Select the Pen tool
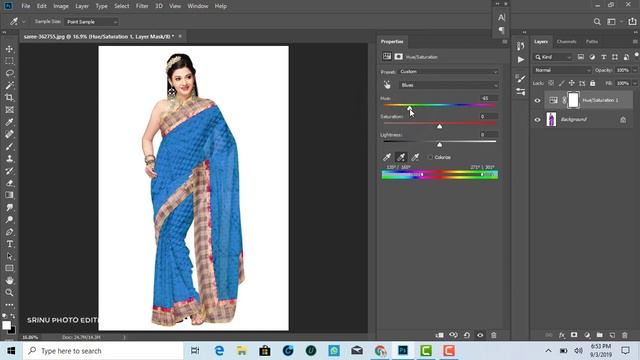Viewport: 640px width, 360px height. pos(9,232)
